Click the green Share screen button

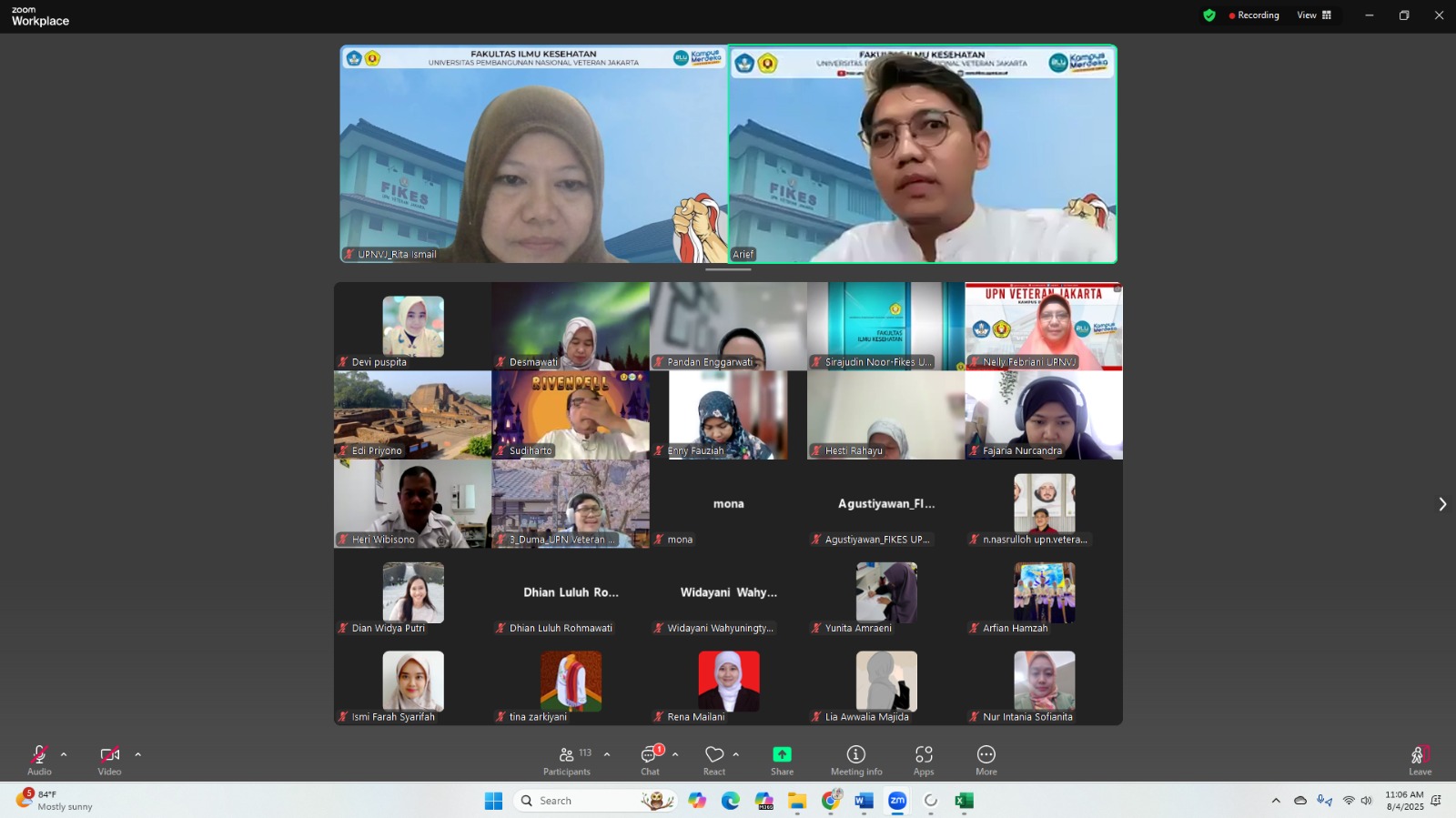pyautogui.click(x=782, y=760)
